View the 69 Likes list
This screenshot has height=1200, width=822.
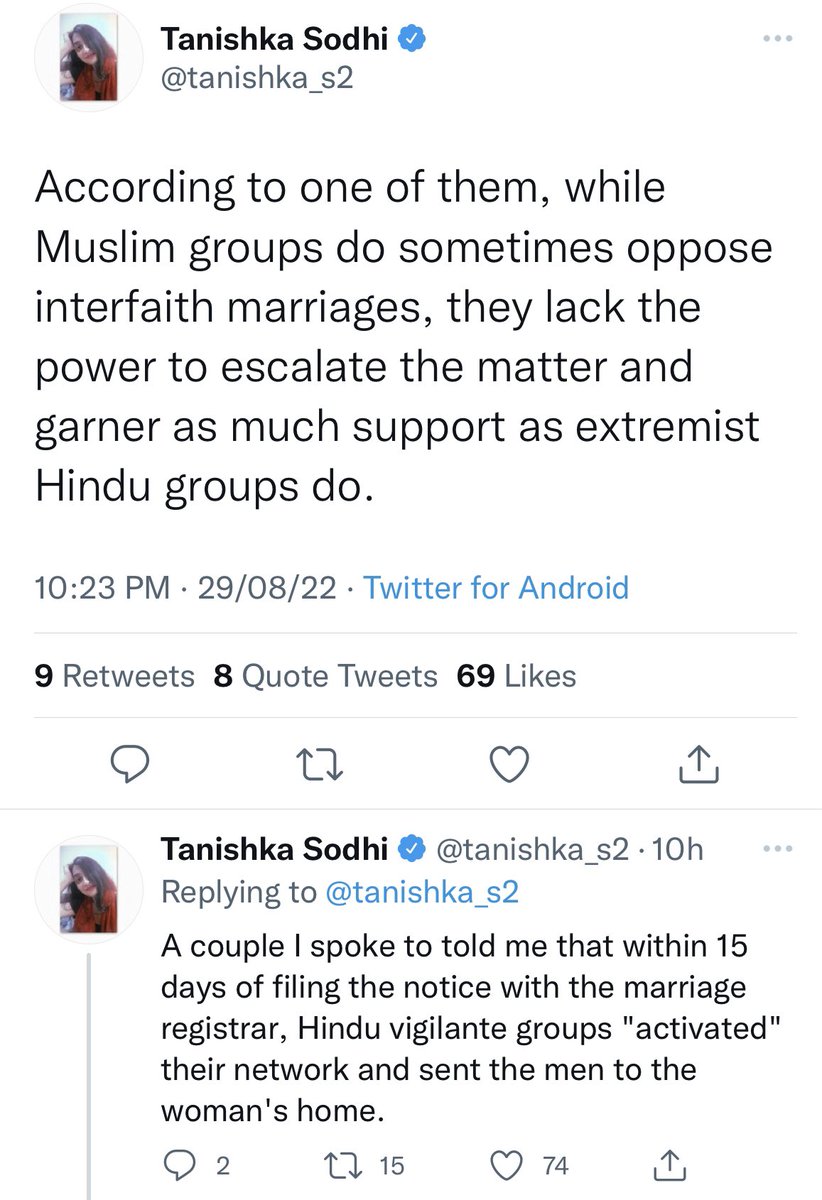tap(516, 677)
